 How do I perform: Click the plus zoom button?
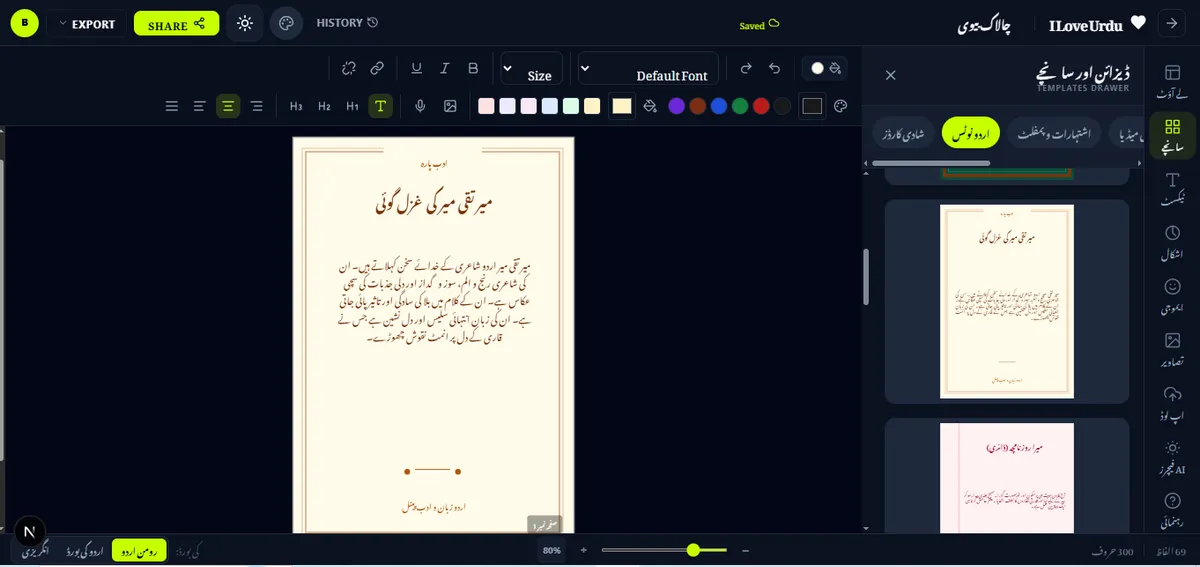pyautogui.click(x=584, y=550)
